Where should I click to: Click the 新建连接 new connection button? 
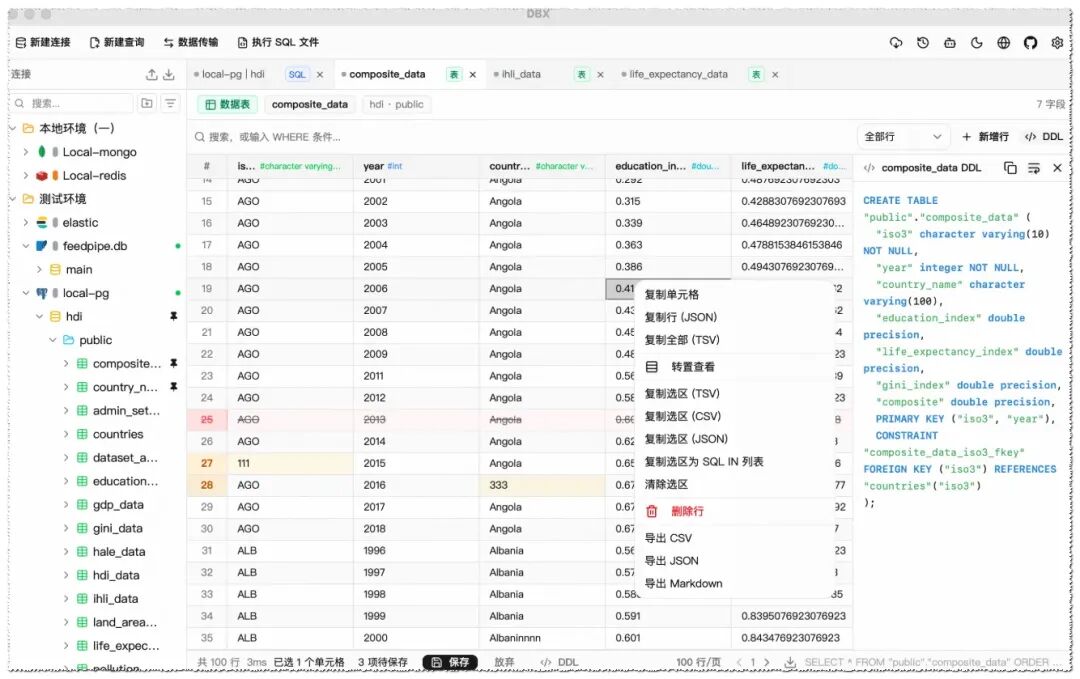(43, 42)
